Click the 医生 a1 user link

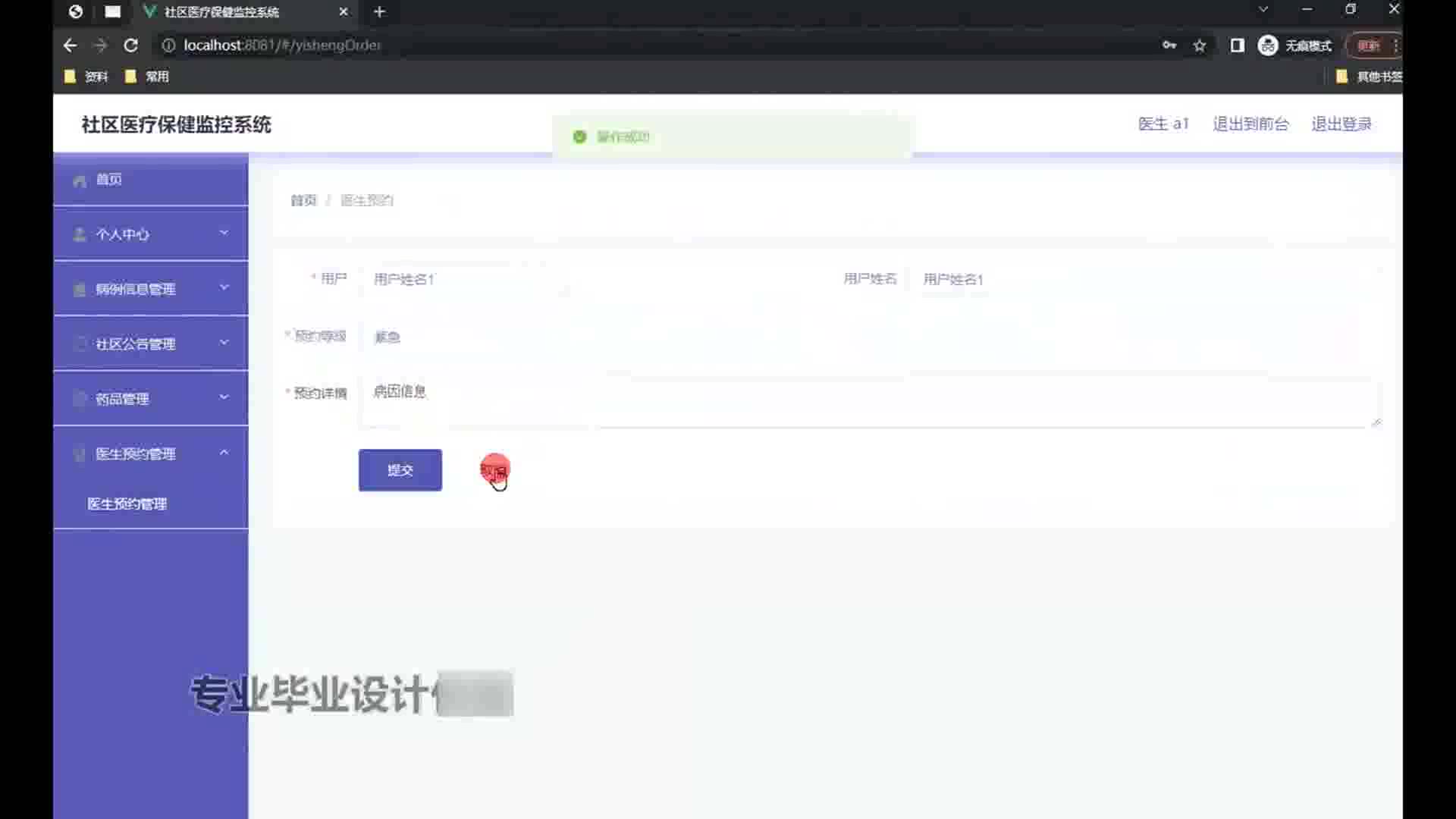point(1163,124)
